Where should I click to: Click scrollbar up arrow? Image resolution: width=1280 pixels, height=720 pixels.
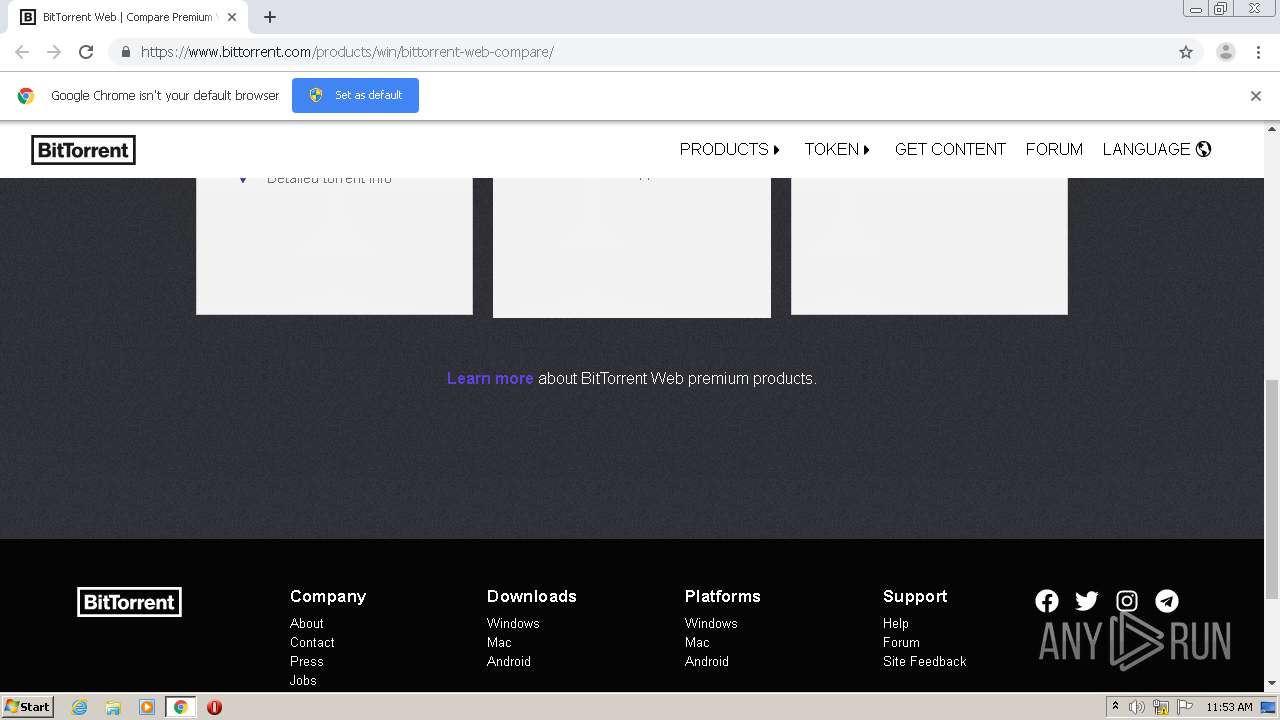[x=1272, y=128]
